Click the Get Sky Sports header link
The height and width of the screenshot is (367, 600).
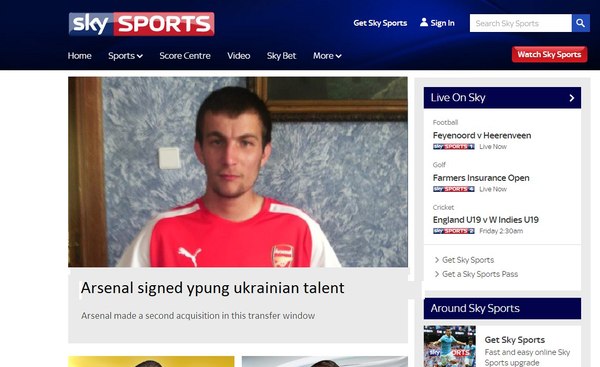(380, 23)
